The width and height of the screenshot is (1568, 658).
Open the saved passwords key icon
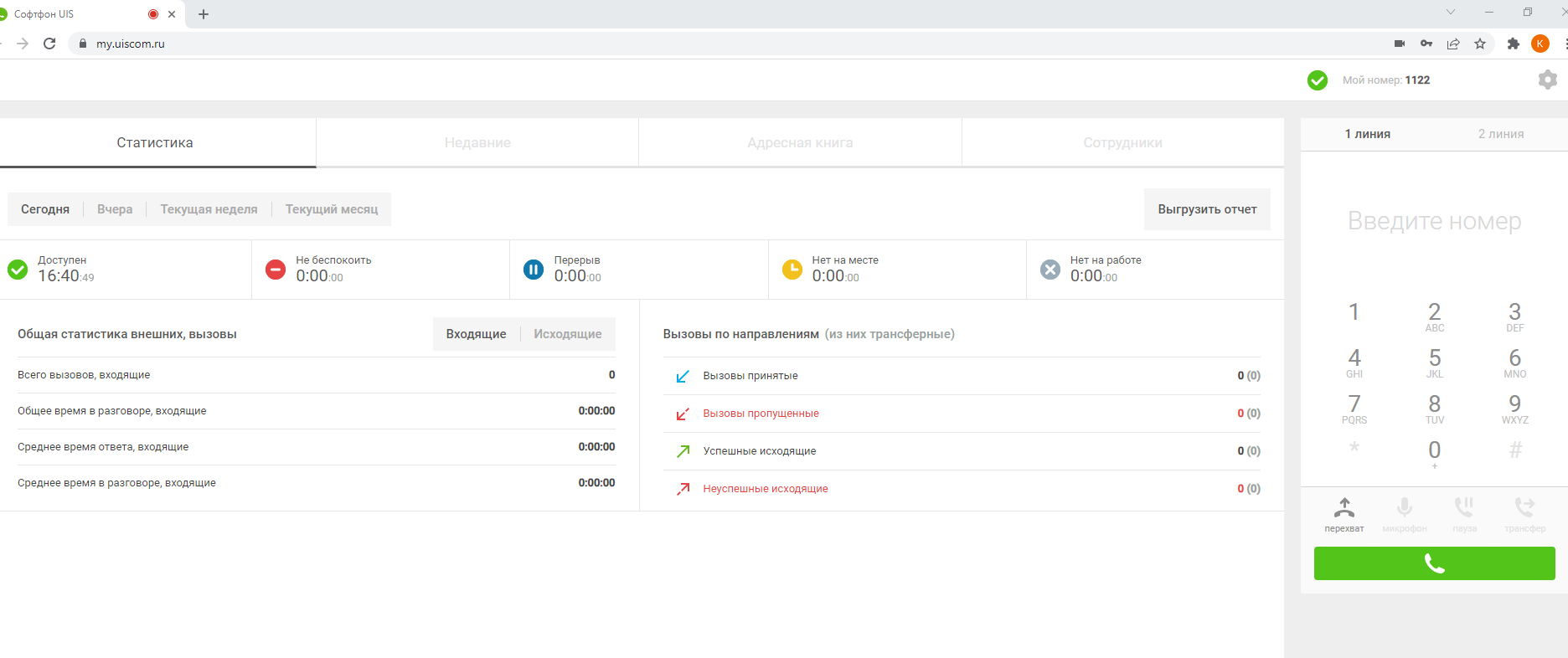click(x=1426, y=44)
